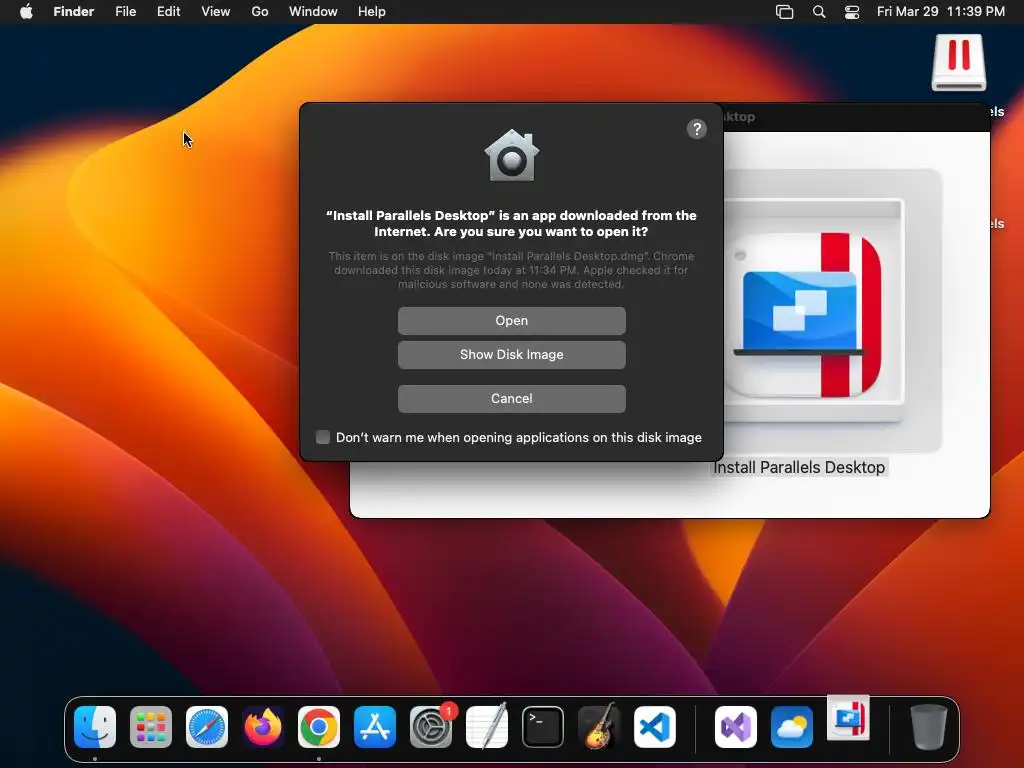Image resolution: width=1024 pixels, height=768 pixels.
Task: Open the Trash in the Dock
Action: [x=929, y=727]
